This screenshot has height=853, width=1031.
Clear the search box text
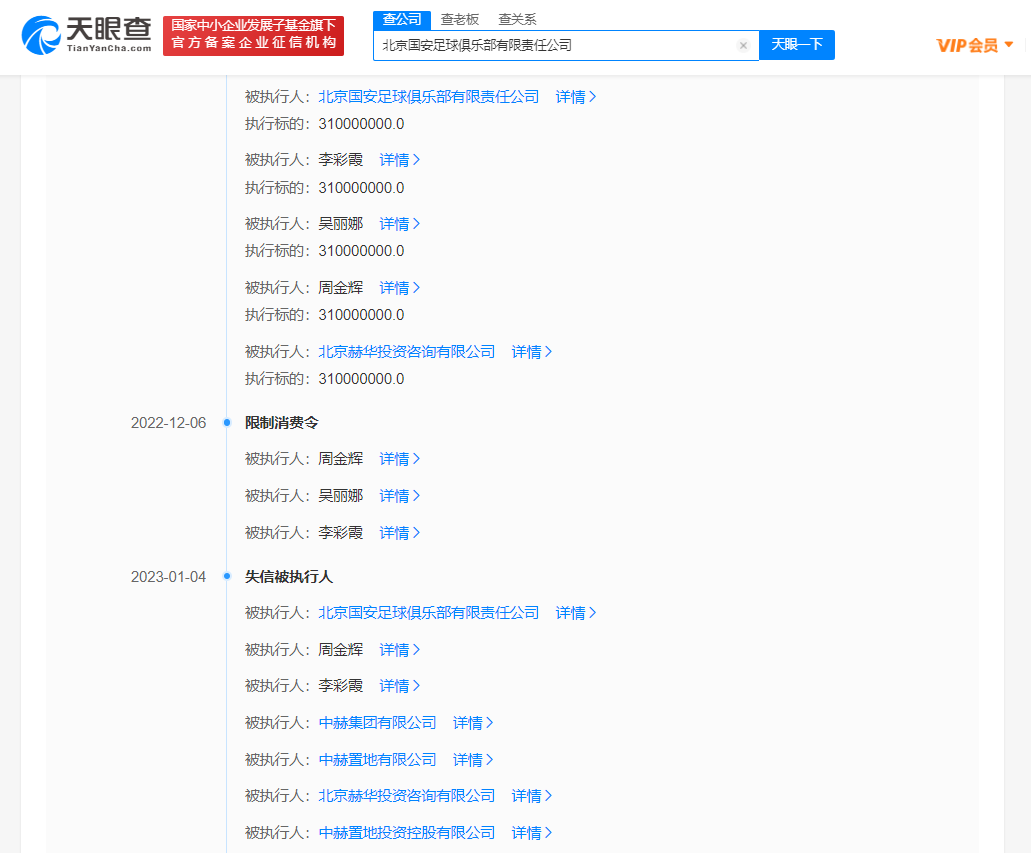(x=743, y=45)
